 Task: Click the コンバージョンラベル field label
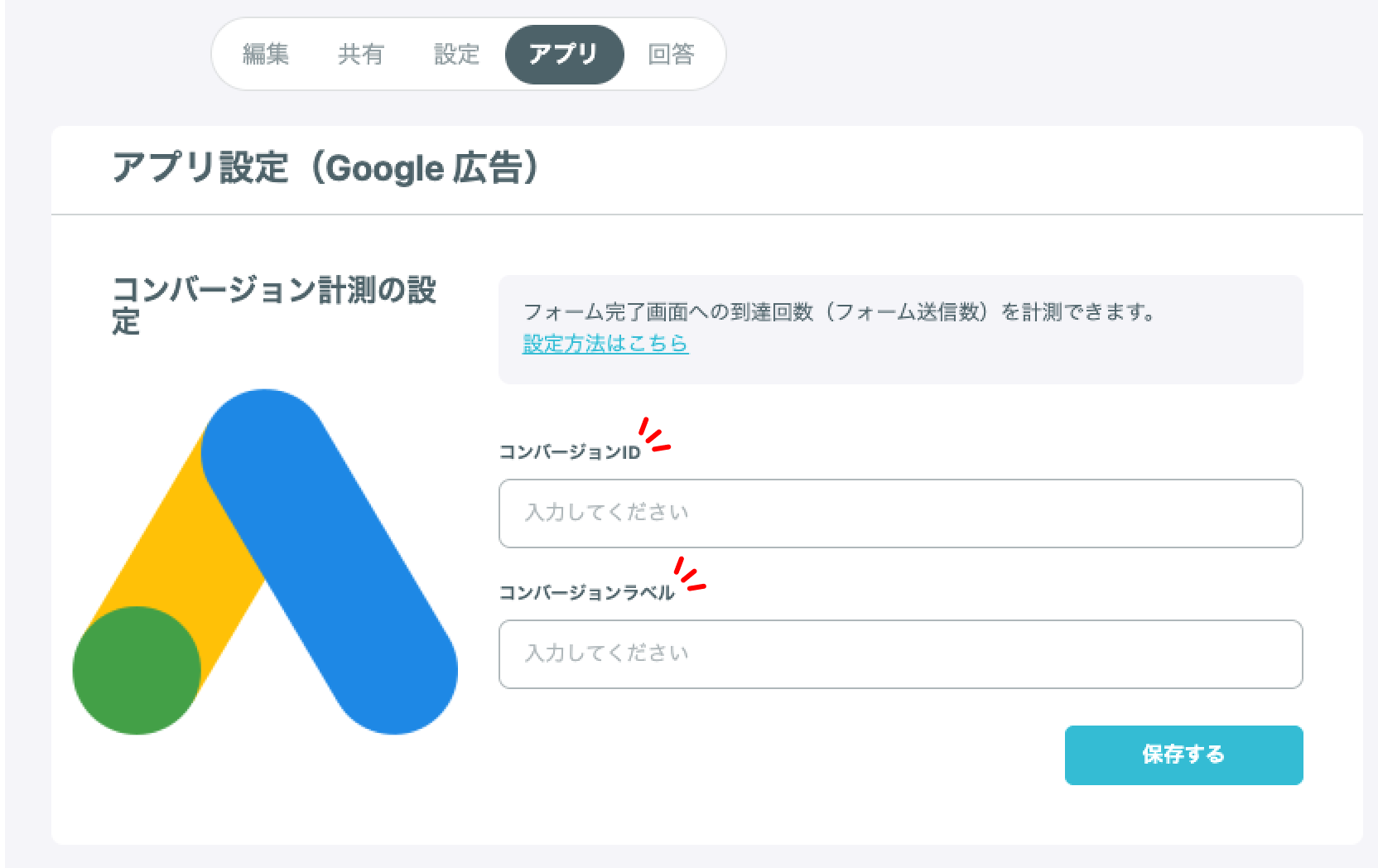[x=586, y=593]
